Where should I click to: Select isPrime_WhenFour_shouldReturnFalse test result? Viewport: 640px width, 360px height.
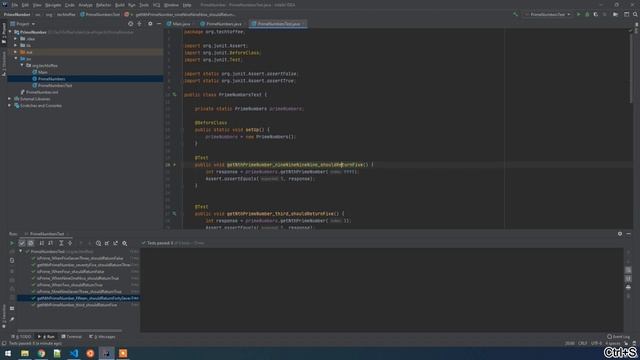tap(70, 271)
